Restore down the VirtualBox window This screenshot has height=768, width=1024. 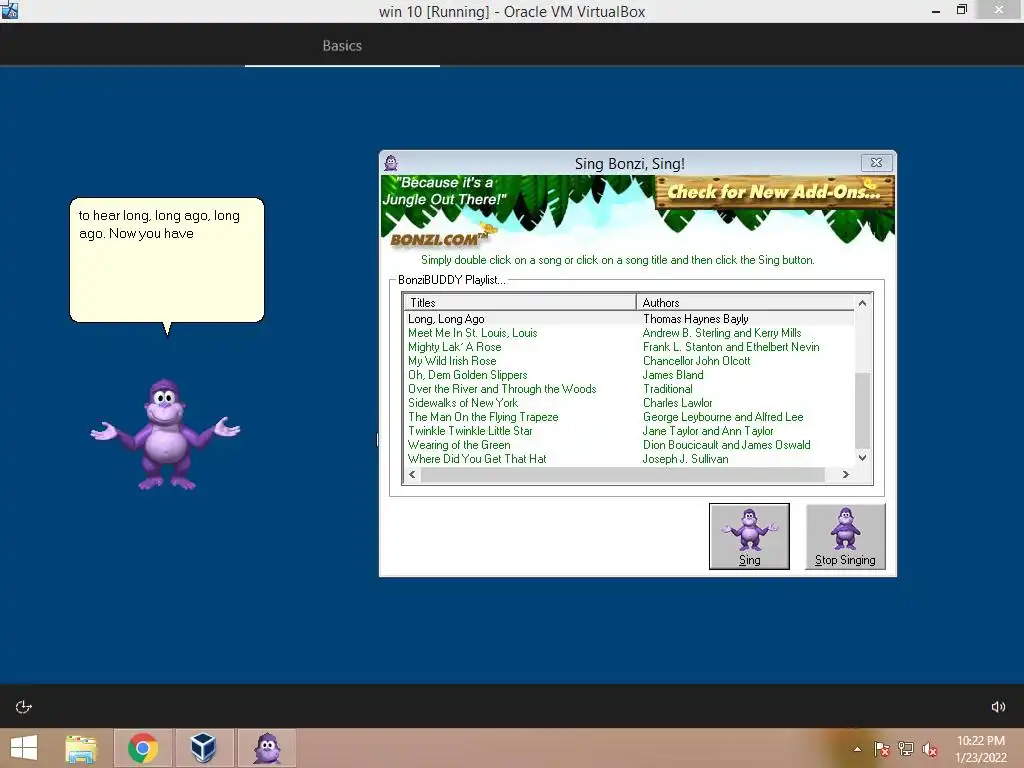click(961, 10)
